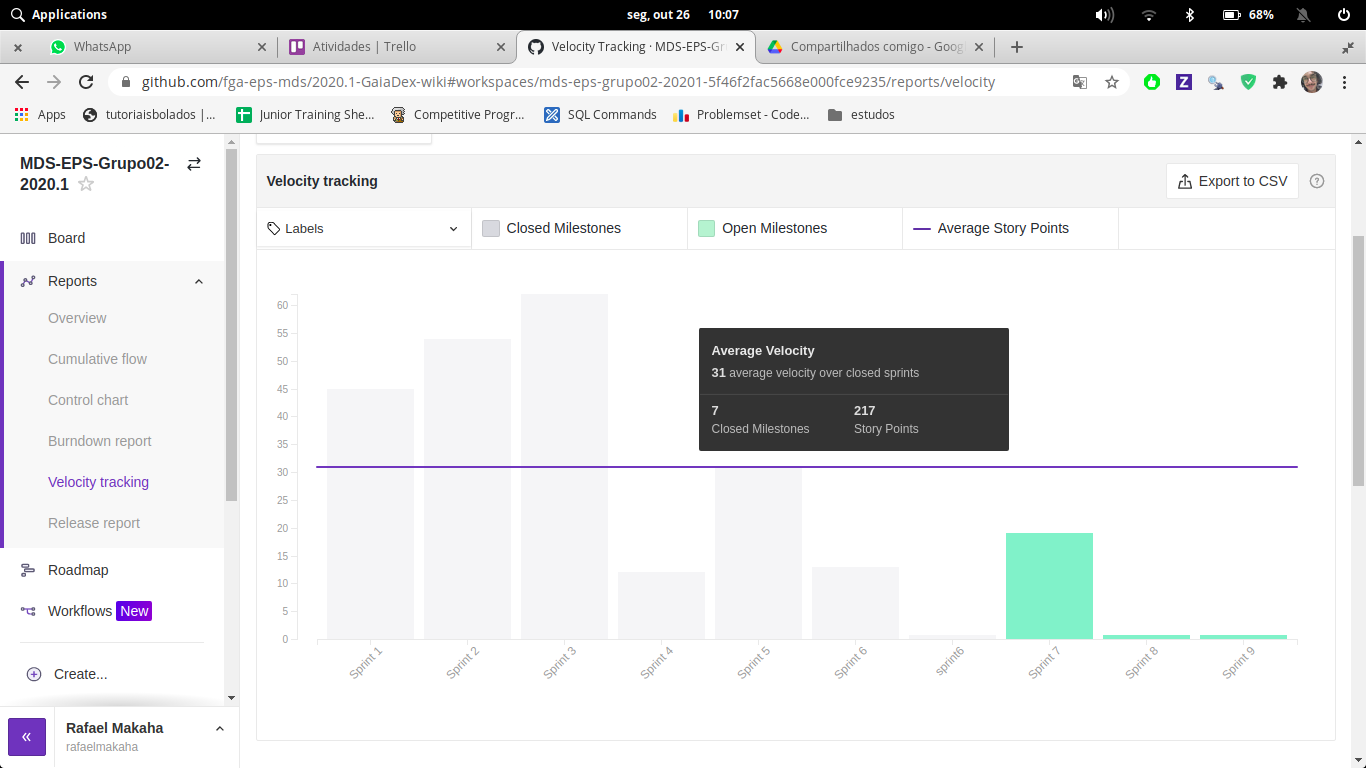Open the estudos bookmark folder
Image resolution: width=1366 pixels, height=768 pixels.
point(861,115)
